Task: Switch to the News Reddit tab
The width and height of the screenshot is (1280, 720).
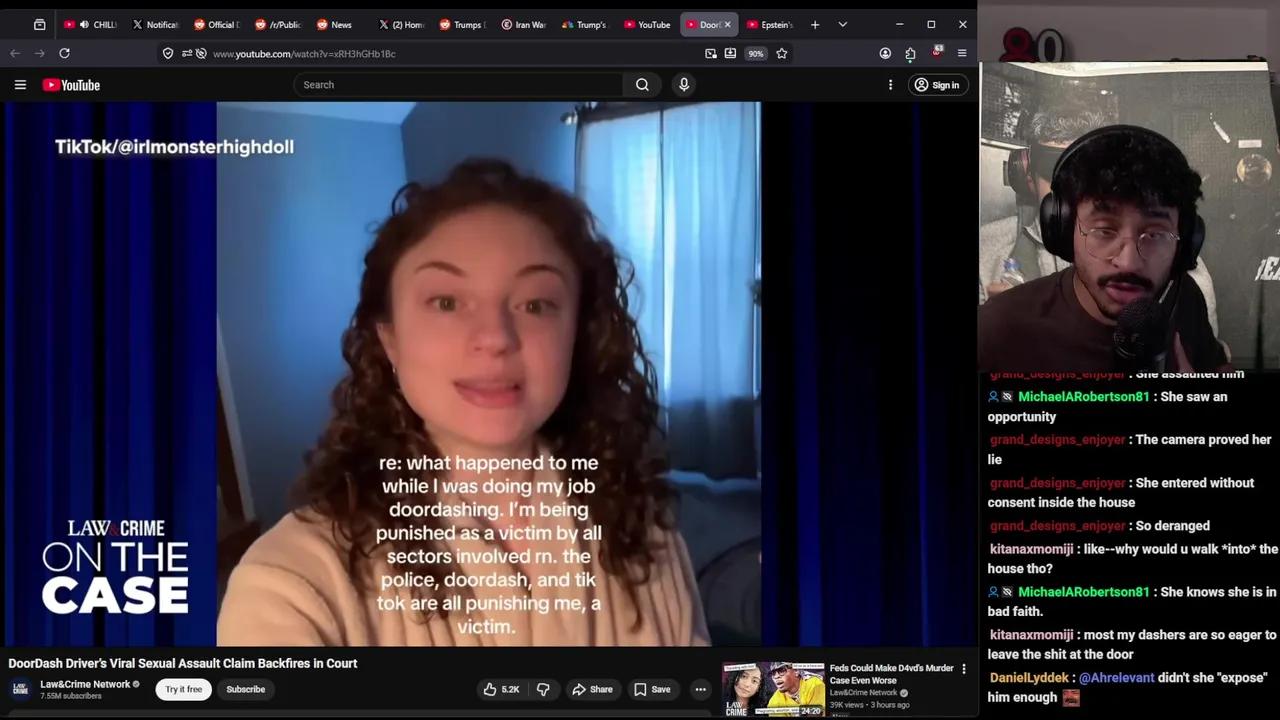Action: (x=339, y=24)
